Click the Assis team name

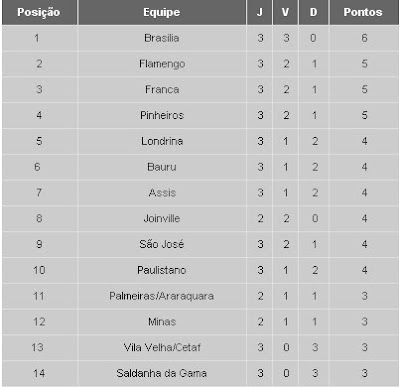click(162, 193)
